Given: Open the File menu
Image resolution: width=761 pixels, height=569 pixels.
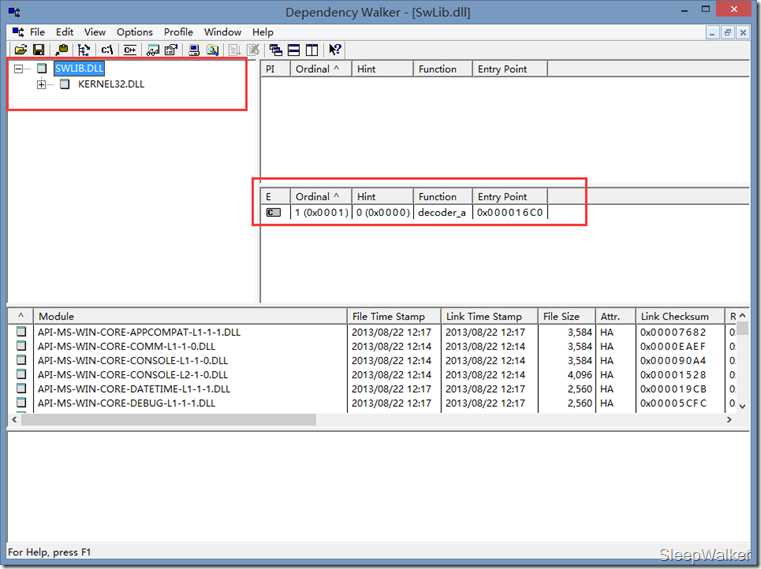Looking at the screenshot, I should click(x=37, y=32).
